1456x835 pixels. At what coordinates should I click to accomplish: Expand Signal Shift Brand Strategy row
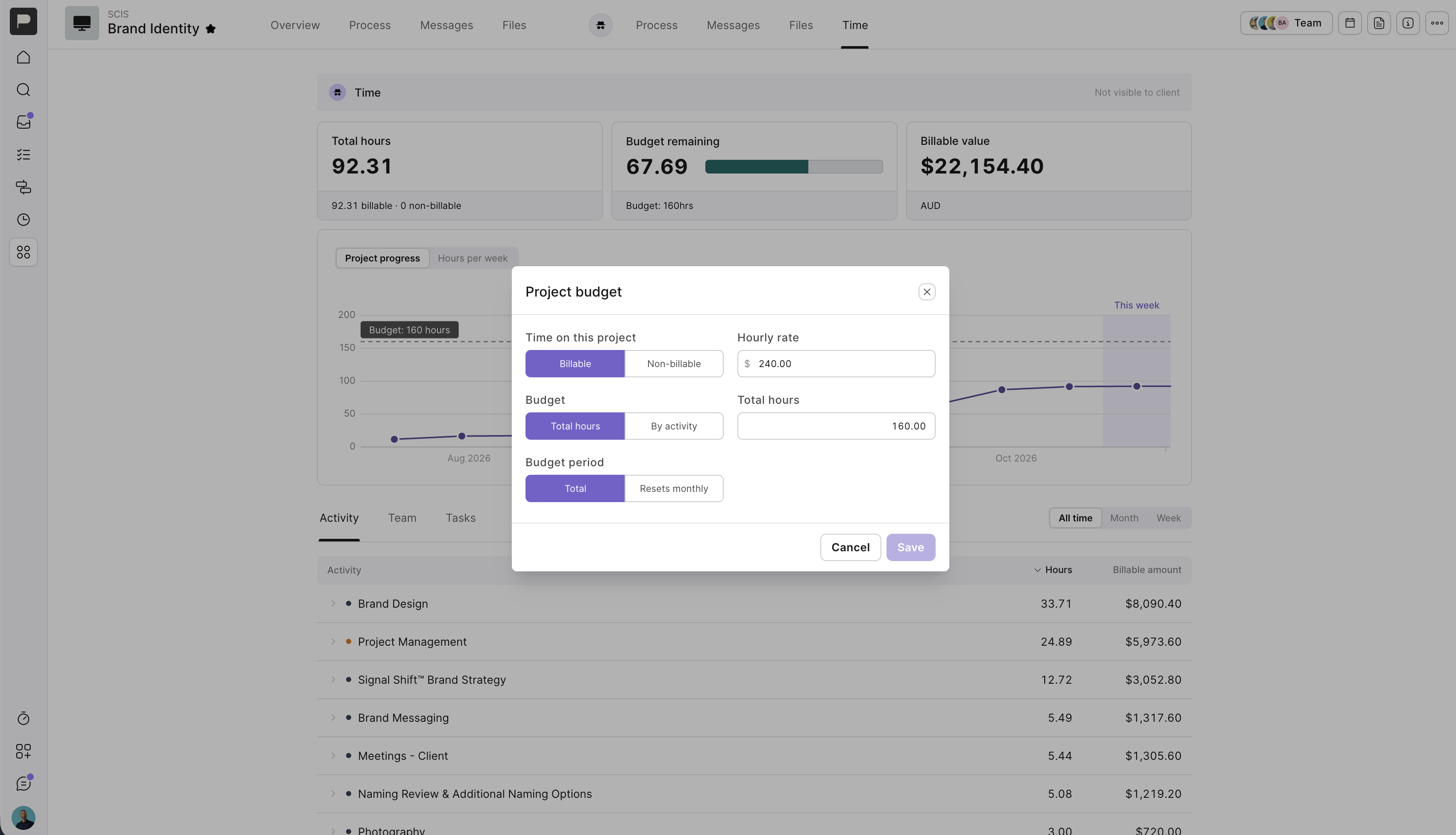coord(333,679)
